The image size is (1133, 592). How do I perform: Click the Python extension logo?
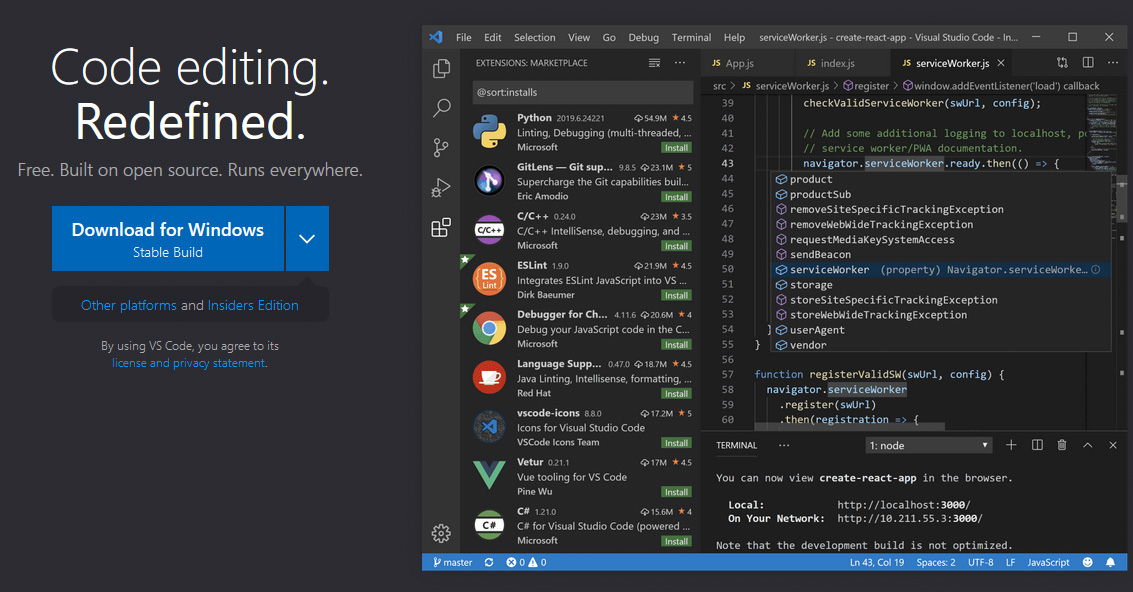click(489, 132)
